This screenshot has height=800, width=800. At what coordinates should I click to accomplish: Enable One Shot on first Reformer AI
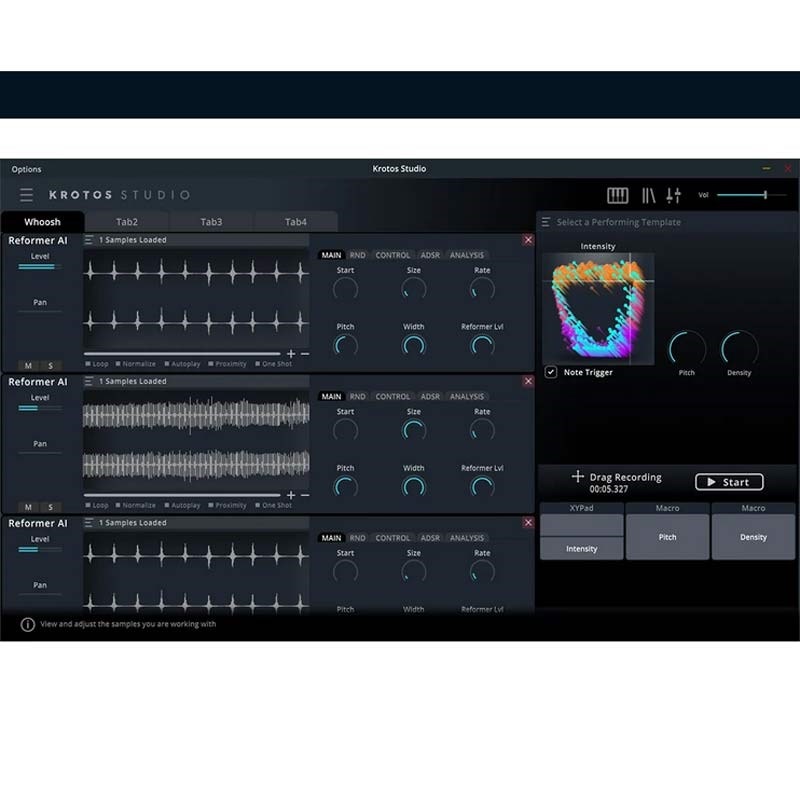[x=273, y=364]
